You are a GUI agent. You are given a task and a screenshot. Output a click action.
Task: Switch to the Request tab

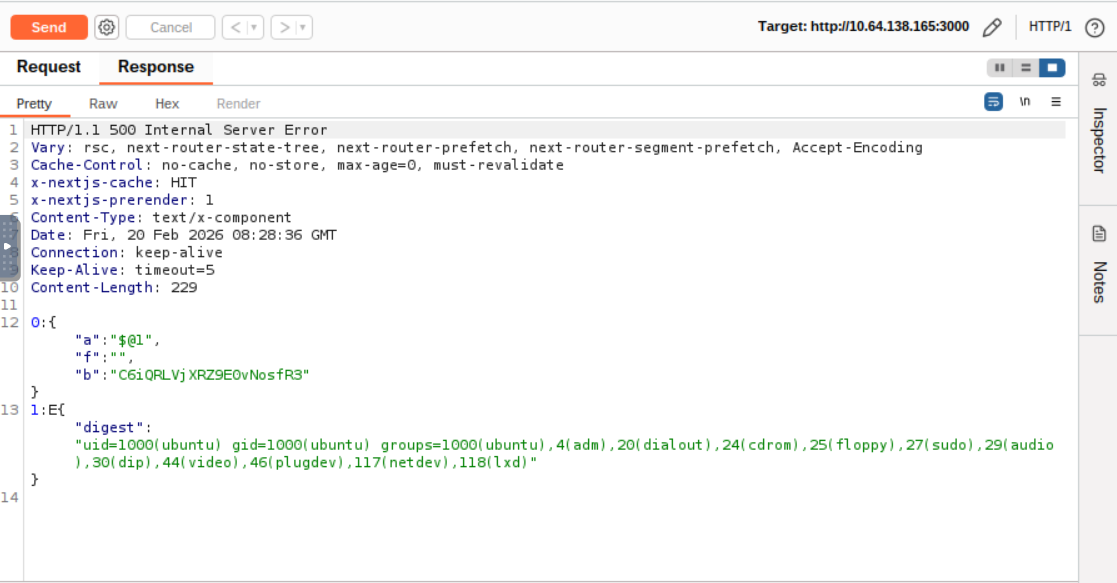tap(48, 67)
